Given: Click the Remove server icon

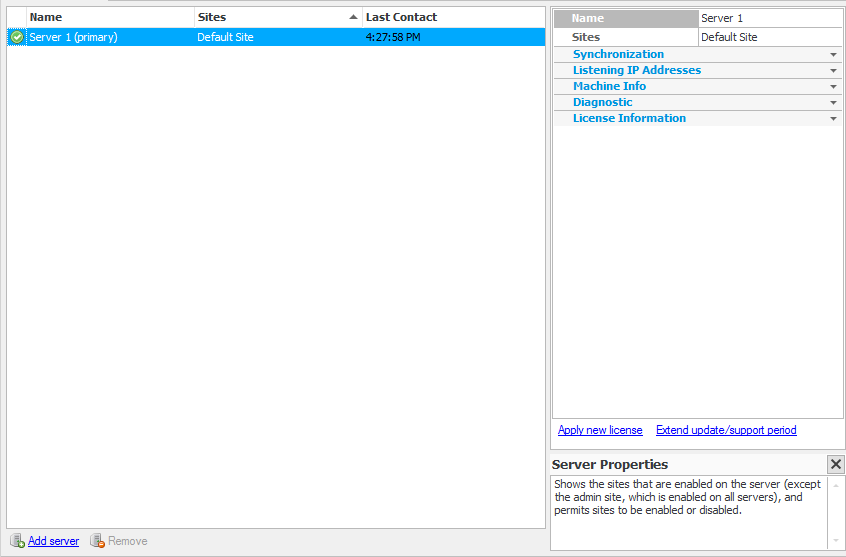Looking at the screenshot, I should click(x=97, y=541).
